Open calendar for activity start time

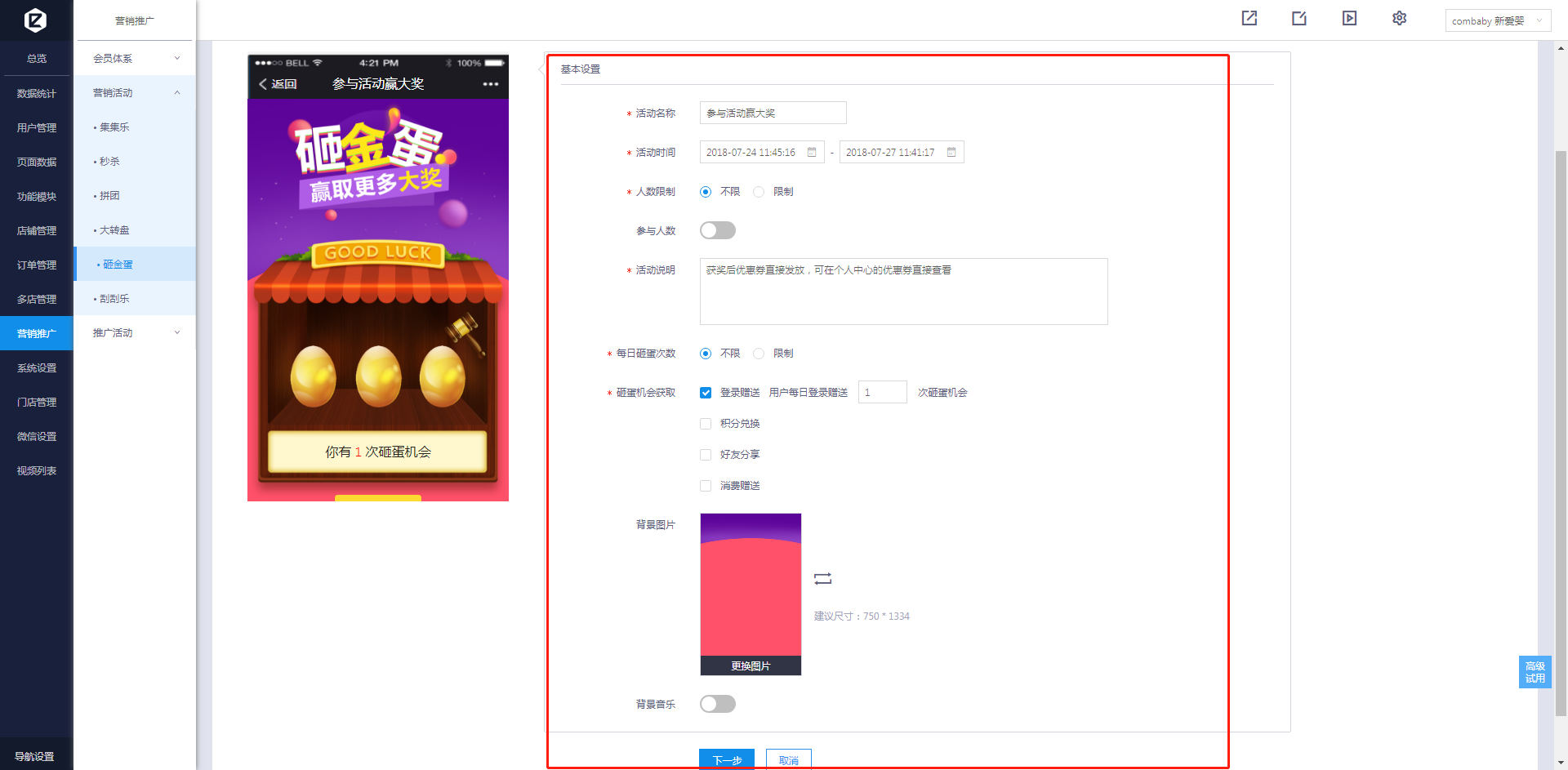point(812,153)
